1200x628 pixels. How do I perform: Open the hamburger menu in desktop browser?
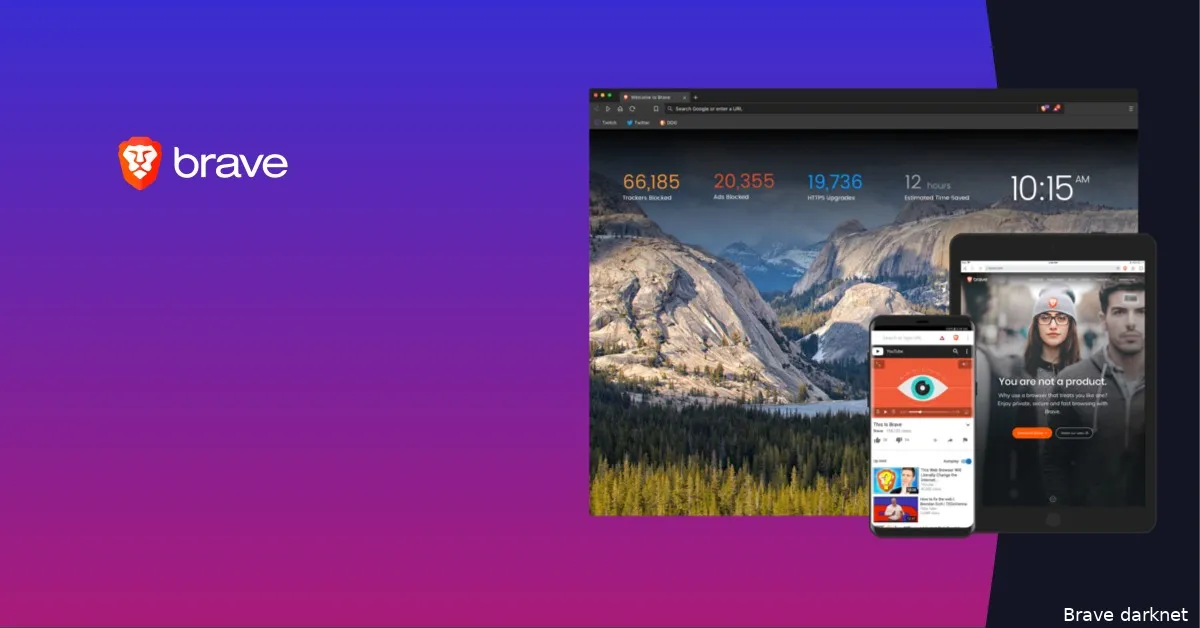pyautogui.click(x=1131, y=108)
